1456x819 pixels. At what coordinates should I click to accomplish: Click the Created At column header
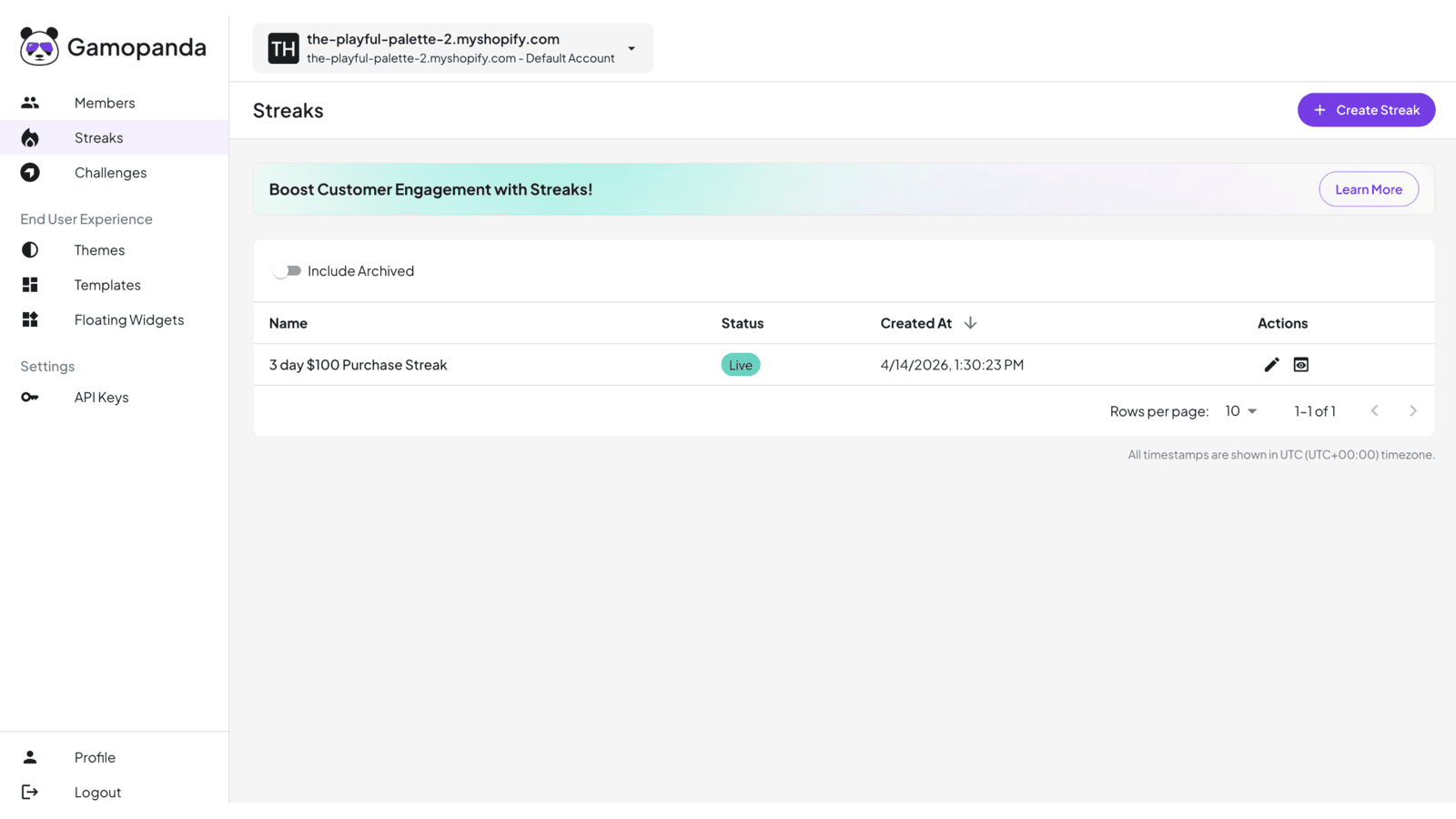[x=915, y=323]
